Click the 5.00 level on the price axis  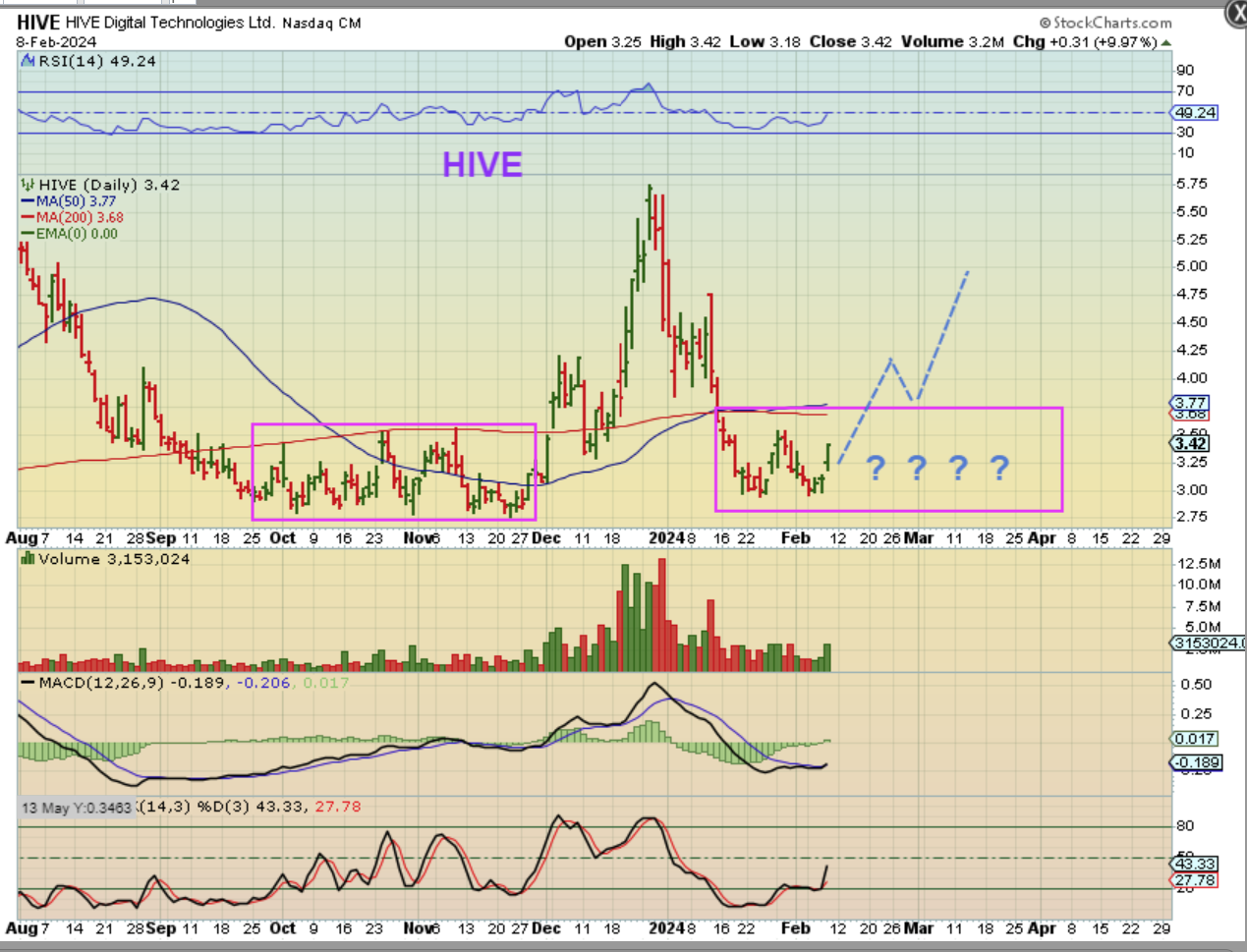point(1192,266)
